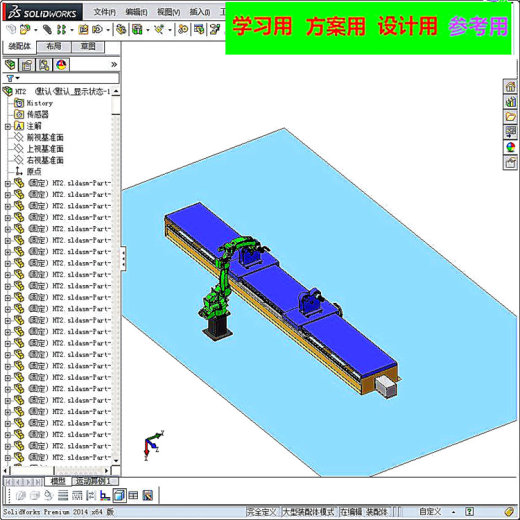Click the tree scrollbar down arrow
This screenshot has width=520, height=520.
pyautogui.click(x=116, y=461)
